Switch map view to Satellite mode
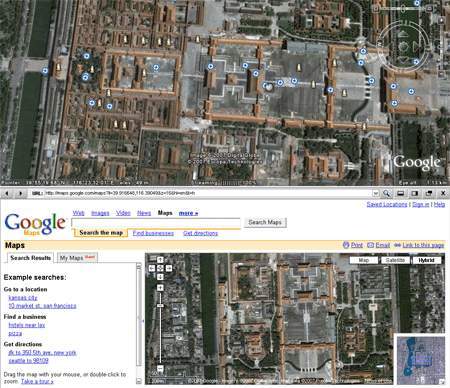Screen dimensions: 450x388 (x=395, y=260)
